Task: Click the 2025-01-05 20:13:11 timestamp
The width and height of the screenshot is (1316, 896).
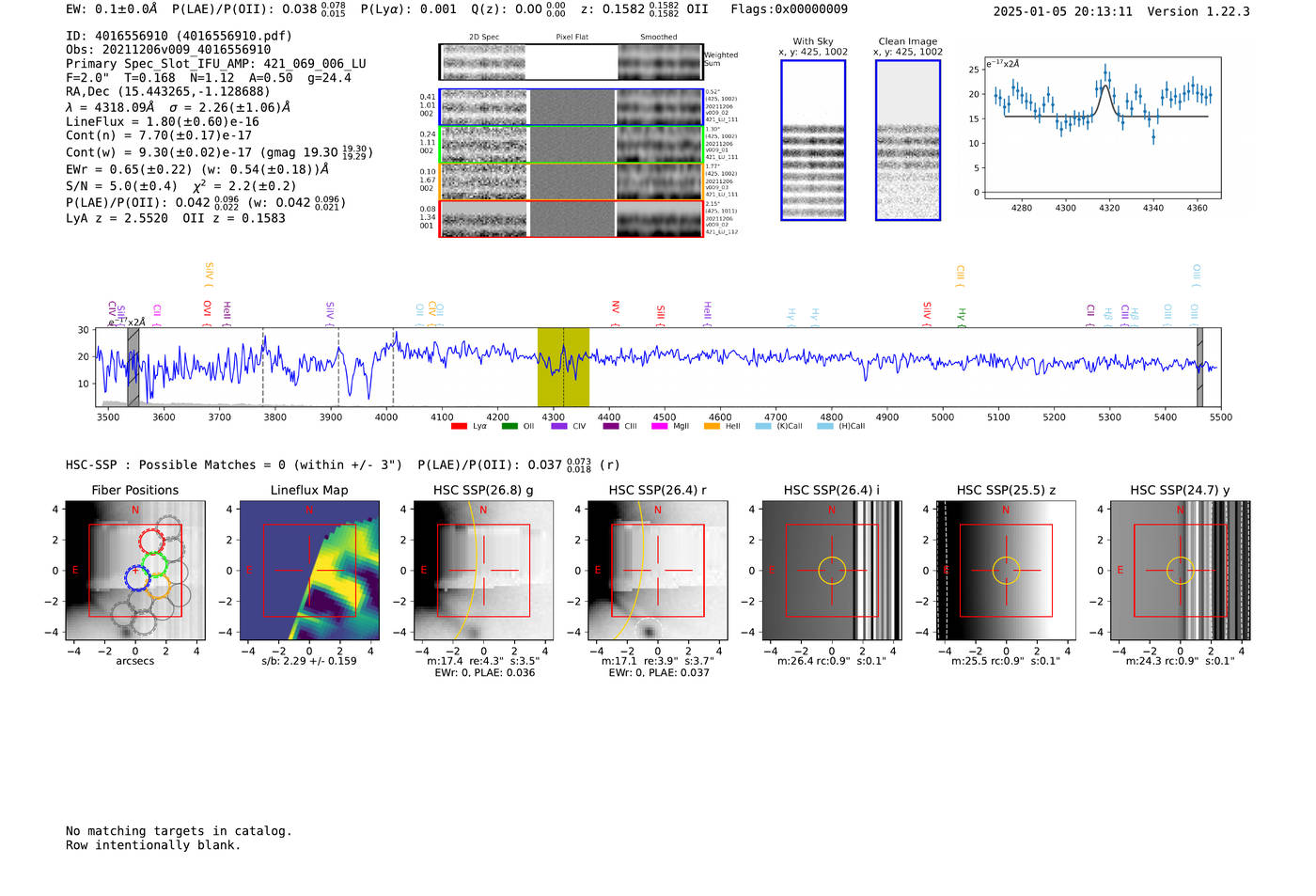Action: click(x=1063, y=11)
